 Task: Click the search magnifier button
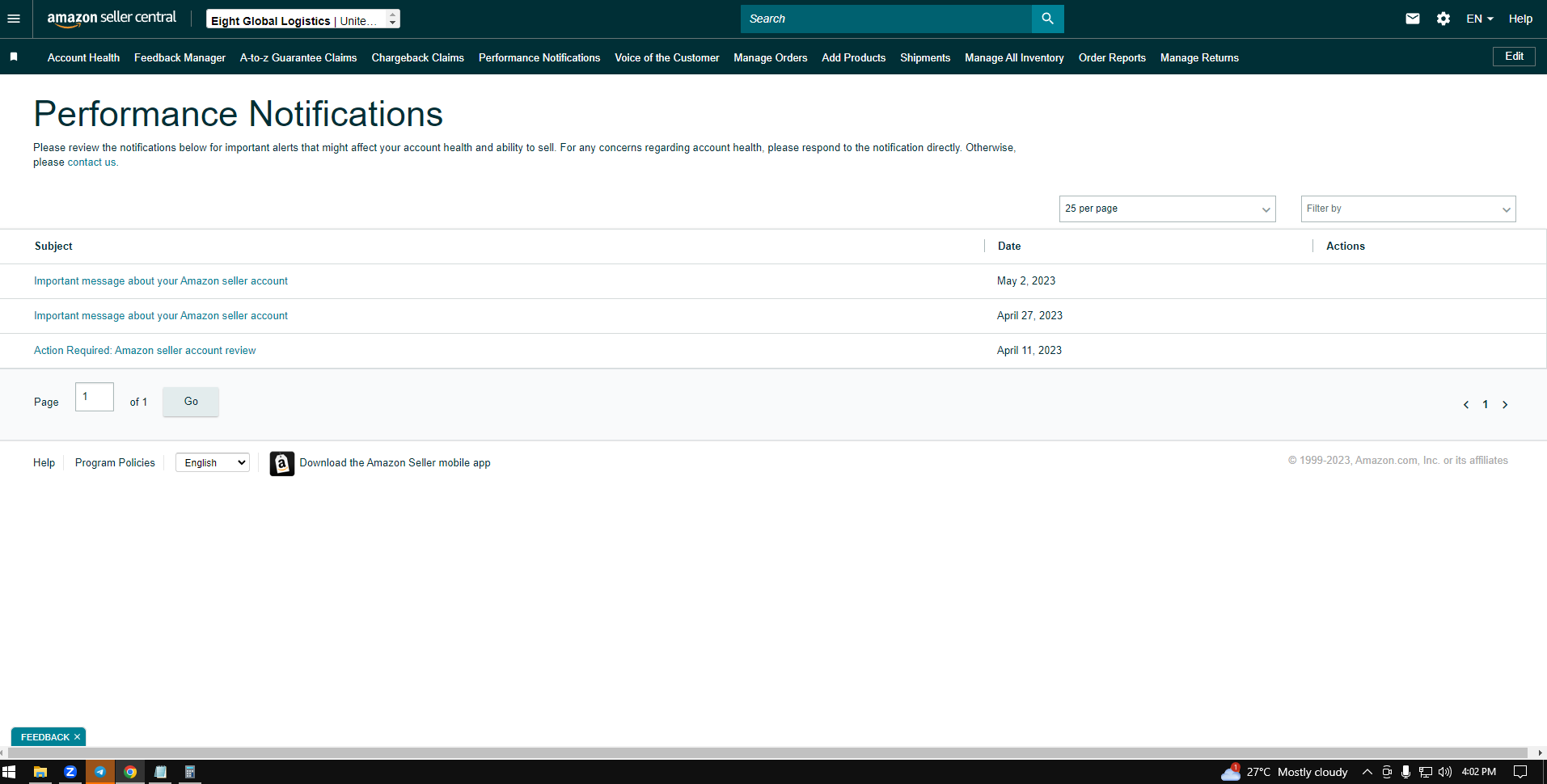pos(1047,19)
